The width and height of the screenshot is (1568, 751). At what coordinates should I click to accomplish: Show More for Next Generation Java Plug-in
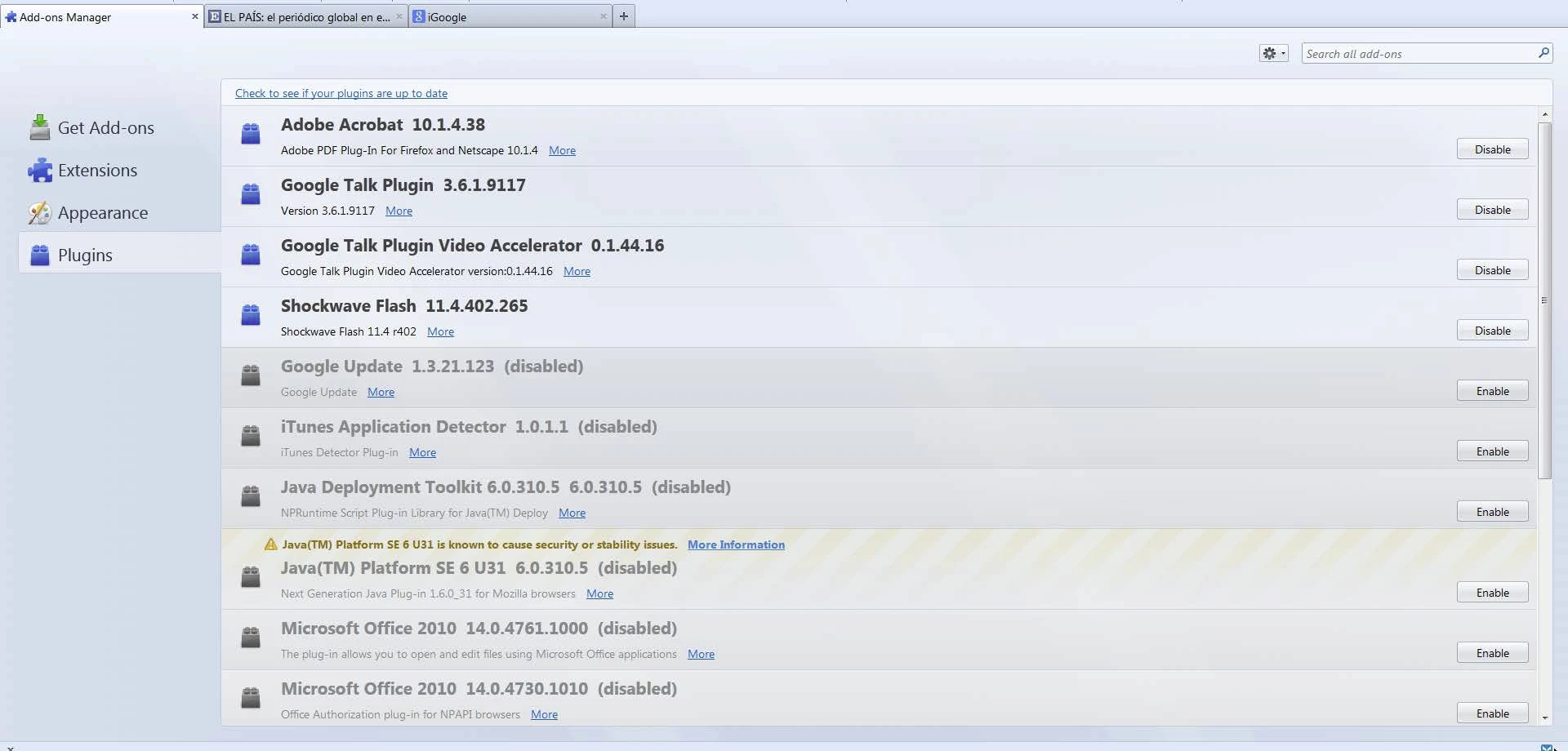pyautogui.click(x=599, y=593)
